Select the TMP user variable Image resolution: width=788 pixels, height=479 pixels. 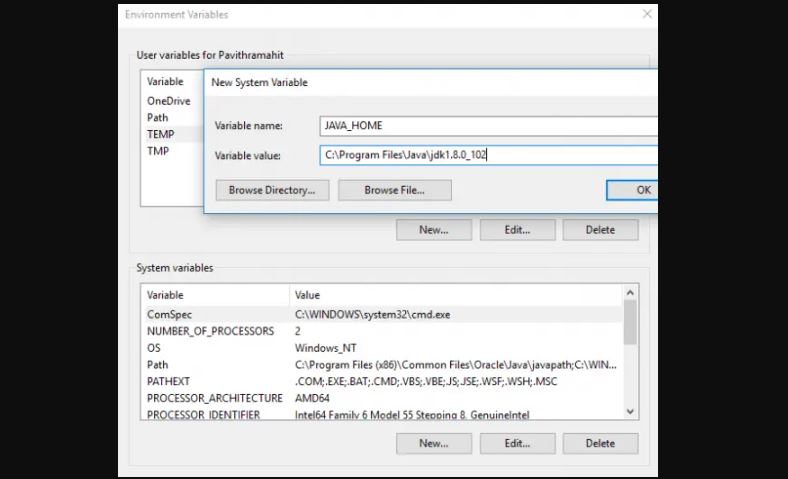point(158,151)
